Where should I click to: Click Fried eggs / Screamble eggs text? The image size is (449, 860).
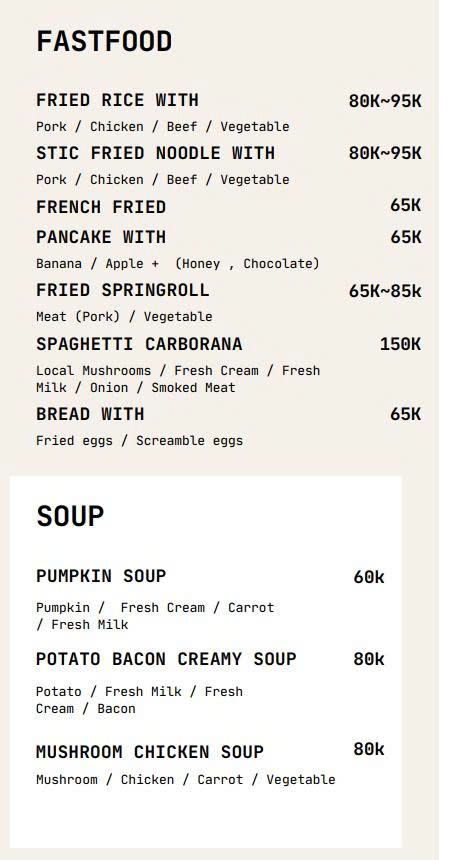(139, 441)
